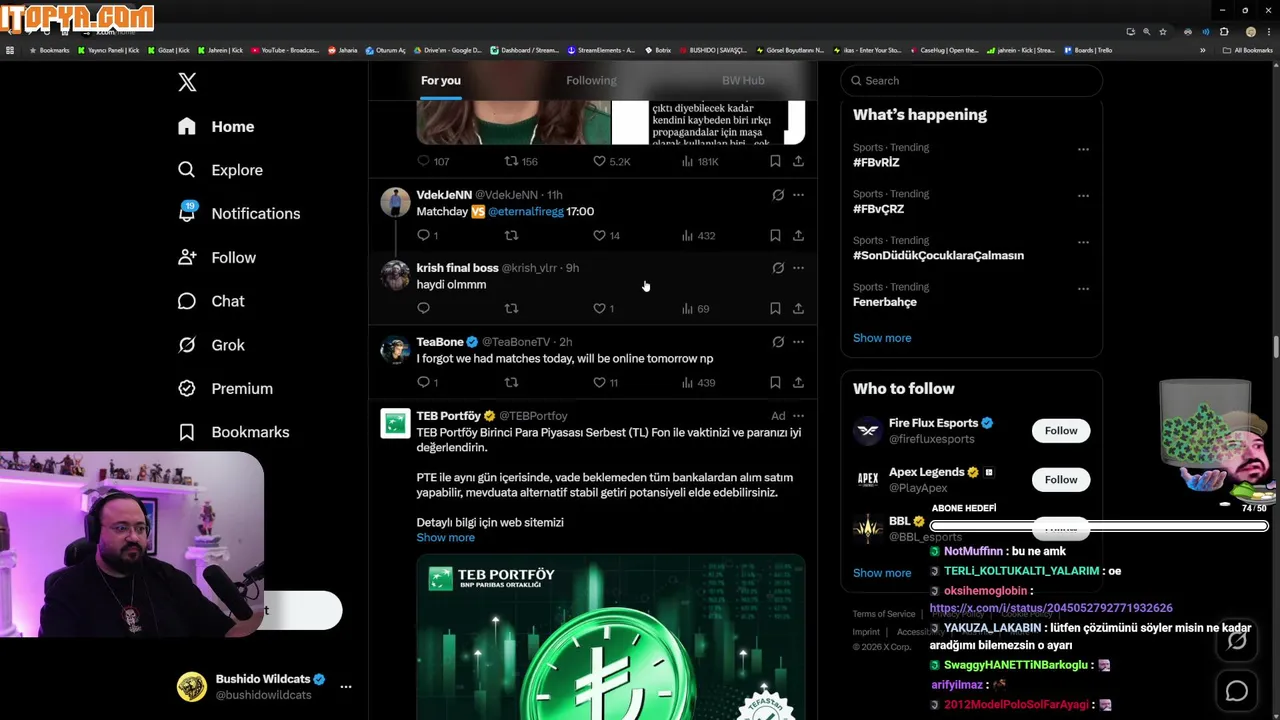Viewport: 1280px width, 720px height.
Task: Bookmark TeaBone's post
Action: (x=775, y=383)
